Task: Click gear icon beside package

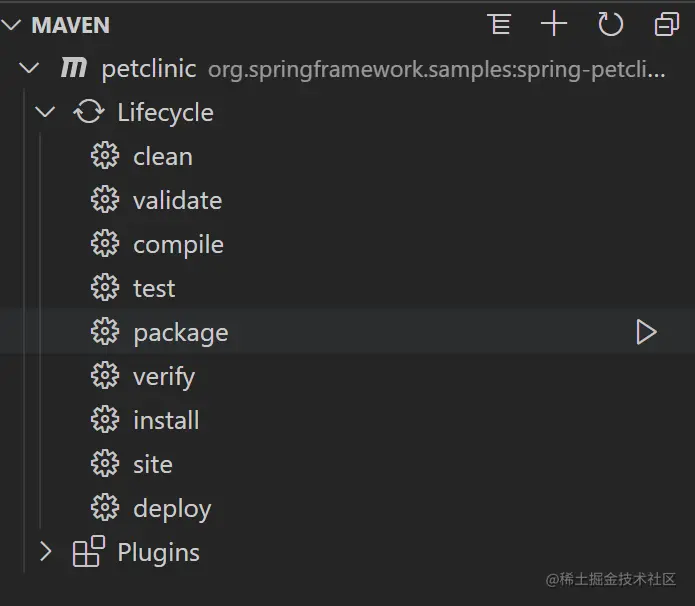Action: click(x=105, y=332)
